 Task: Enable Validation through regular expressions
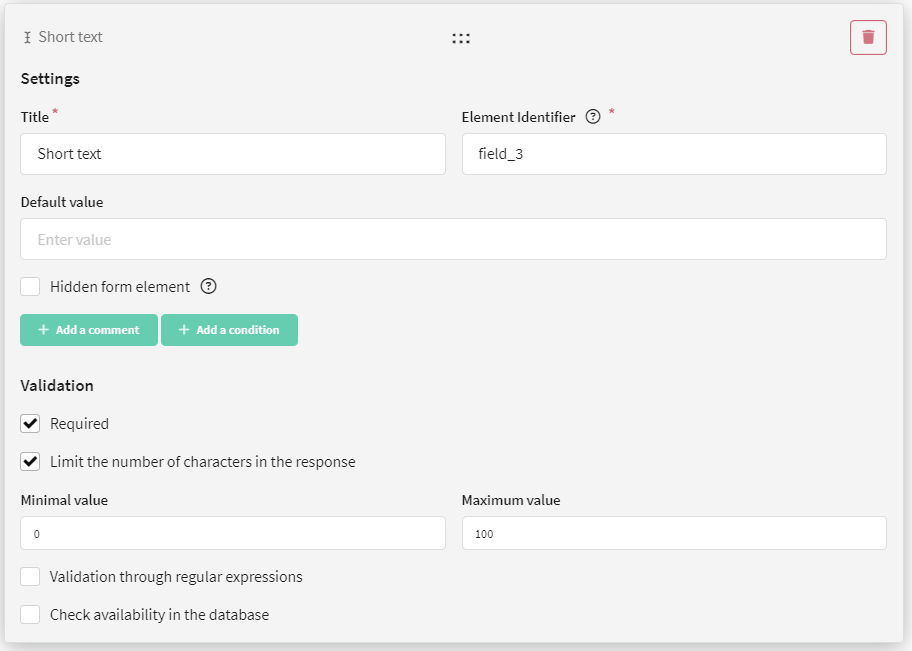[30, 577]
